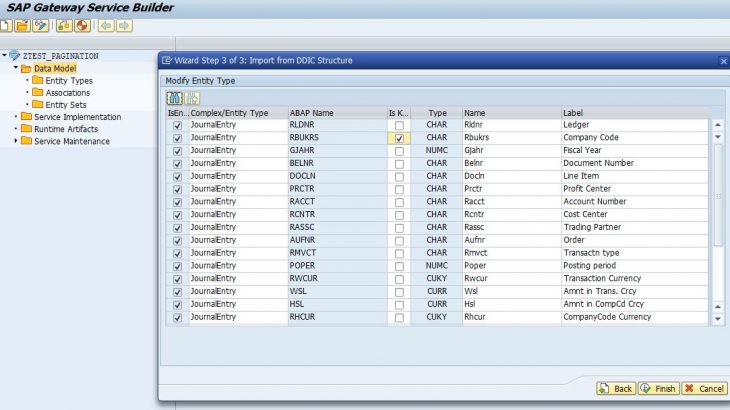Click the Find Next icon beside binoculars

[192, 98]
